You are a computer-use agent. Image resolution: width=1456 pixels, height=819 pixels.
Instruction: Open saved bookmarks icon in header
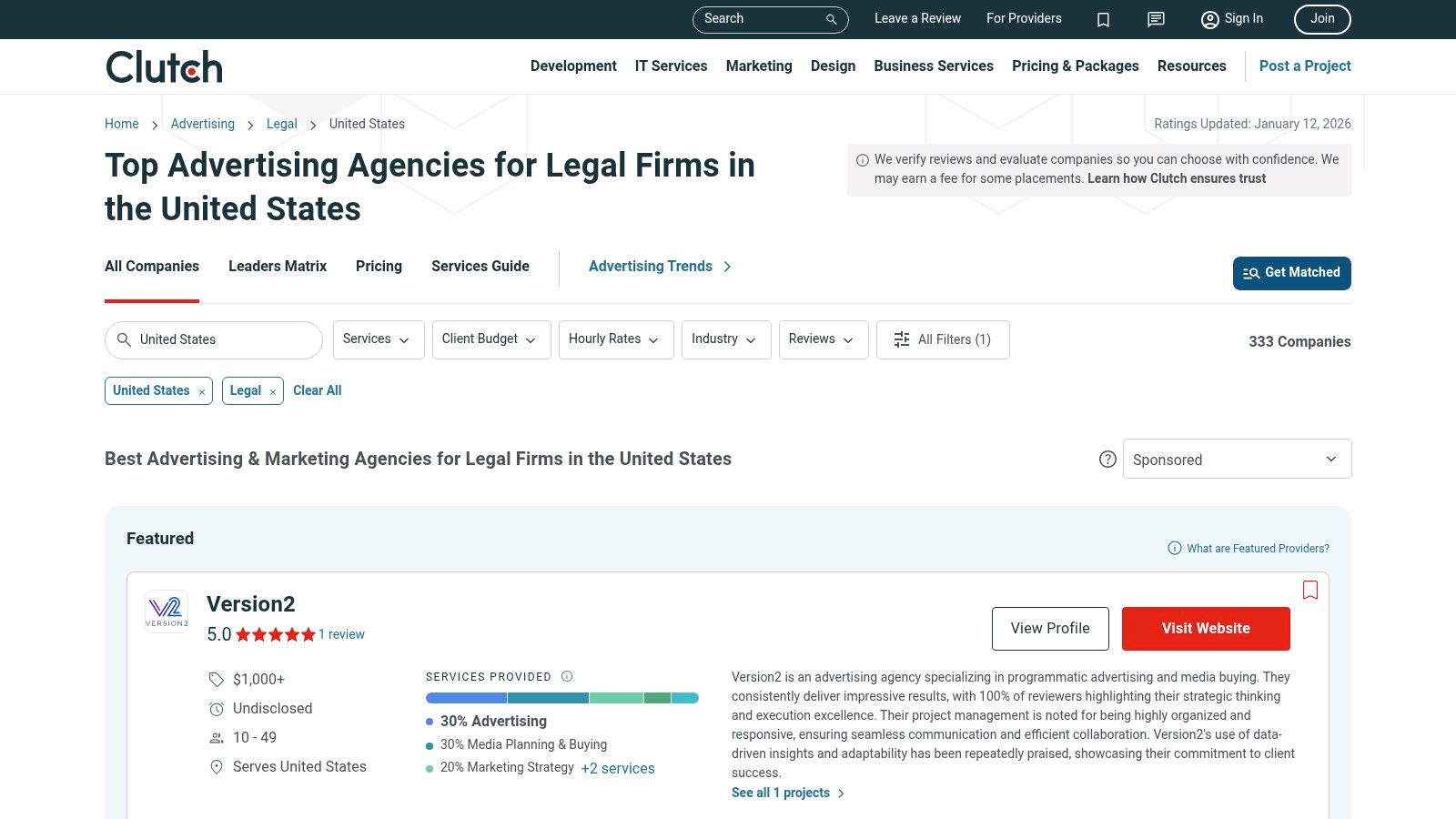(1103, 19)
